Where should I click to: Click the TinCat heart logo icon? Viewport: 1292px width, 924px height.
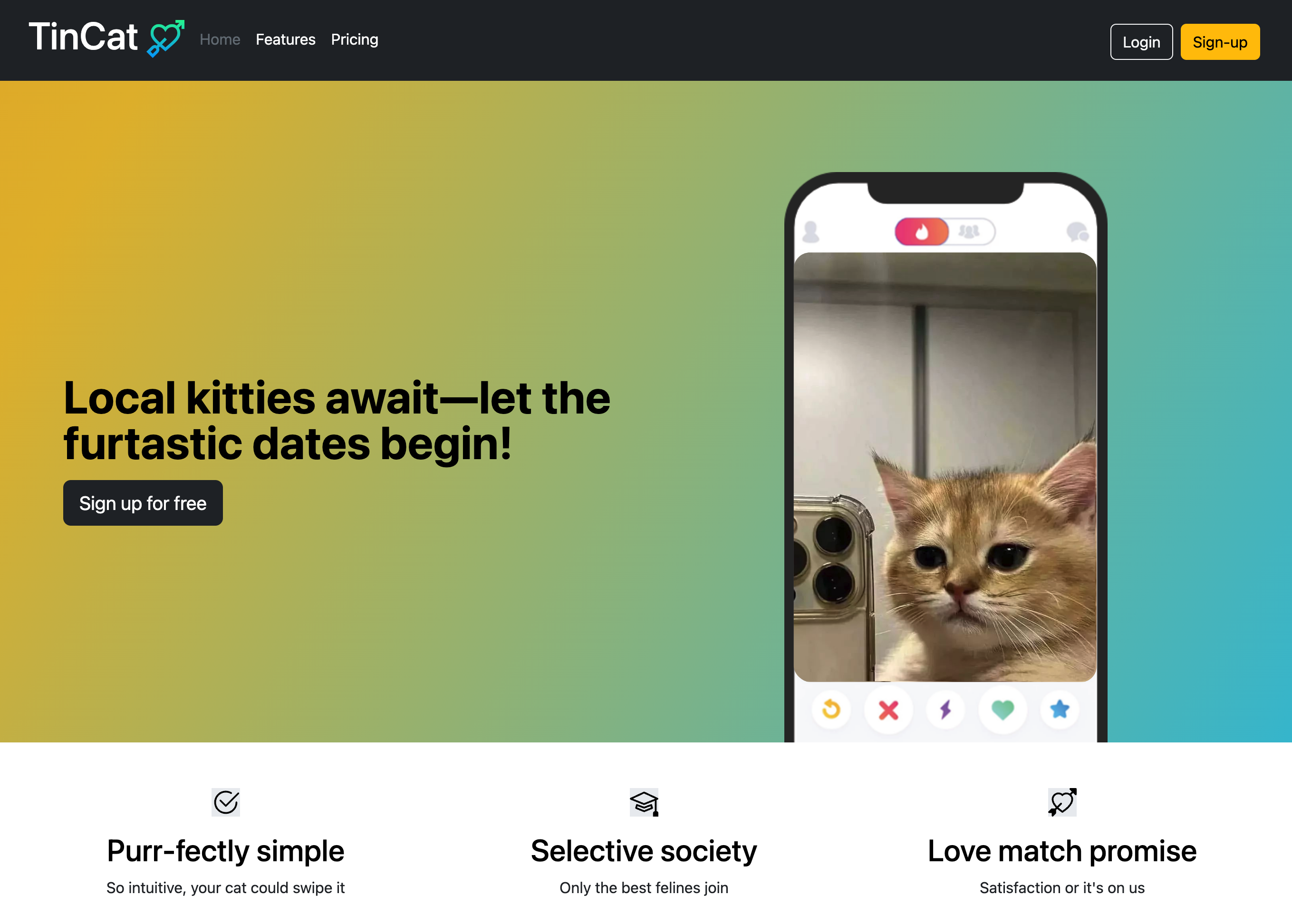162,38
